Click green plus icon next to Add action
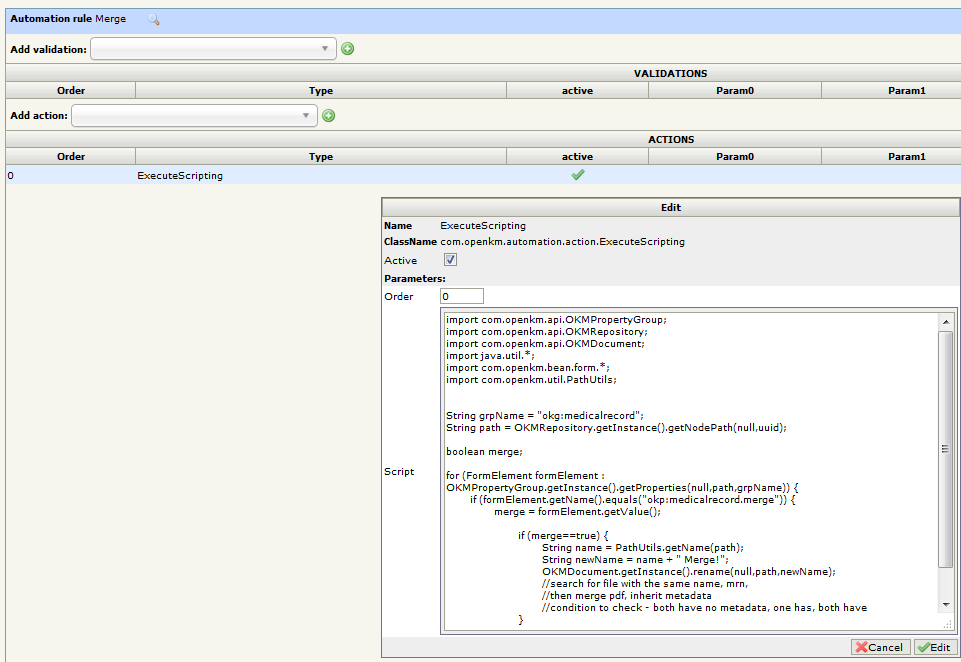 pyautogui.click(x=328, y=116)
